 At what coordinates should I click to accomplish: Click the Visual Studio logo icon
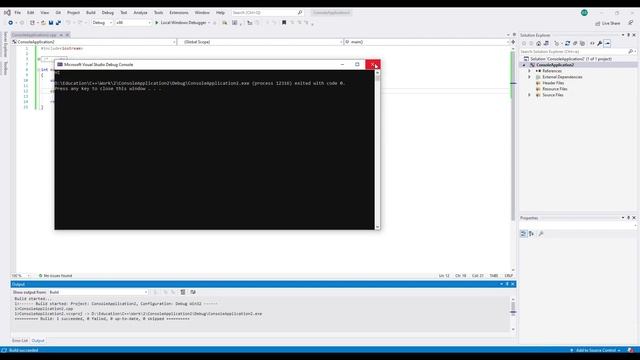(7, 13)
